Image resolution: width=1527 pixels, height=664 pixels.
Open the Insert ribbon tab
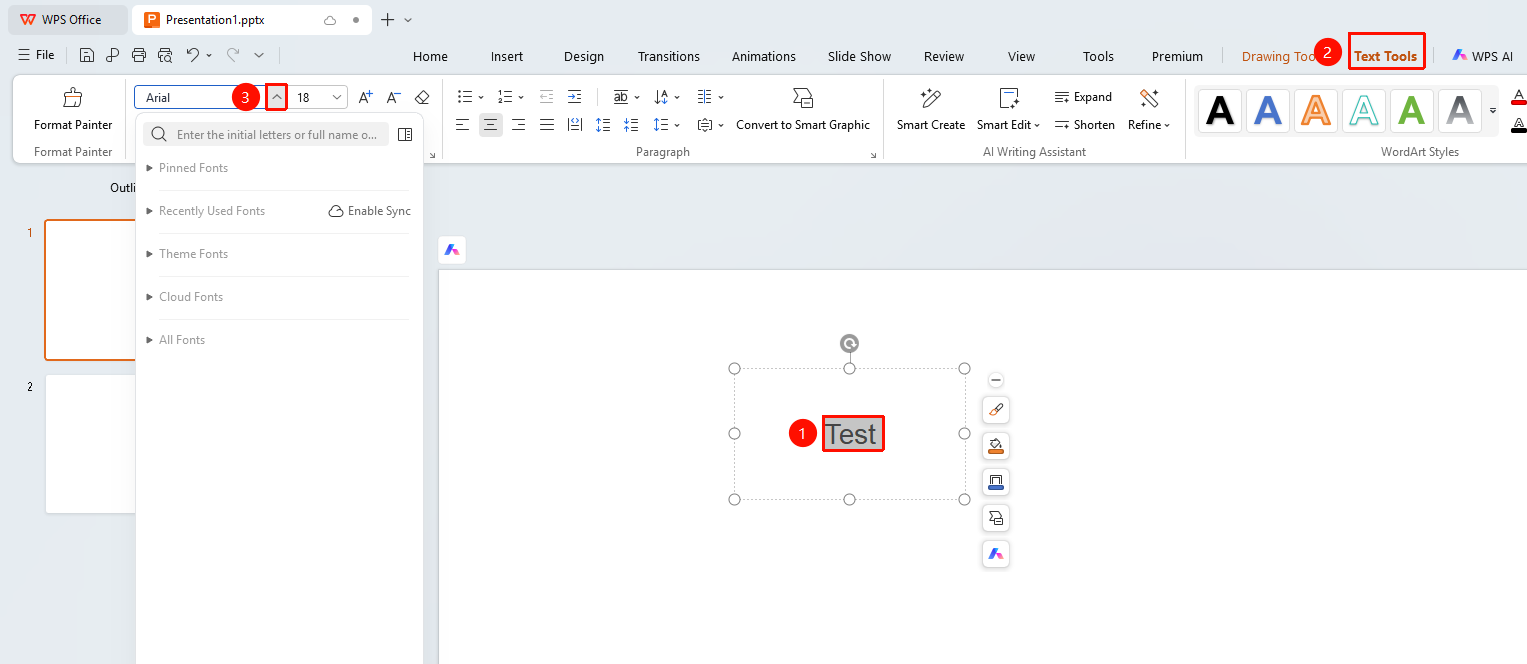click(x=507, y=56)
